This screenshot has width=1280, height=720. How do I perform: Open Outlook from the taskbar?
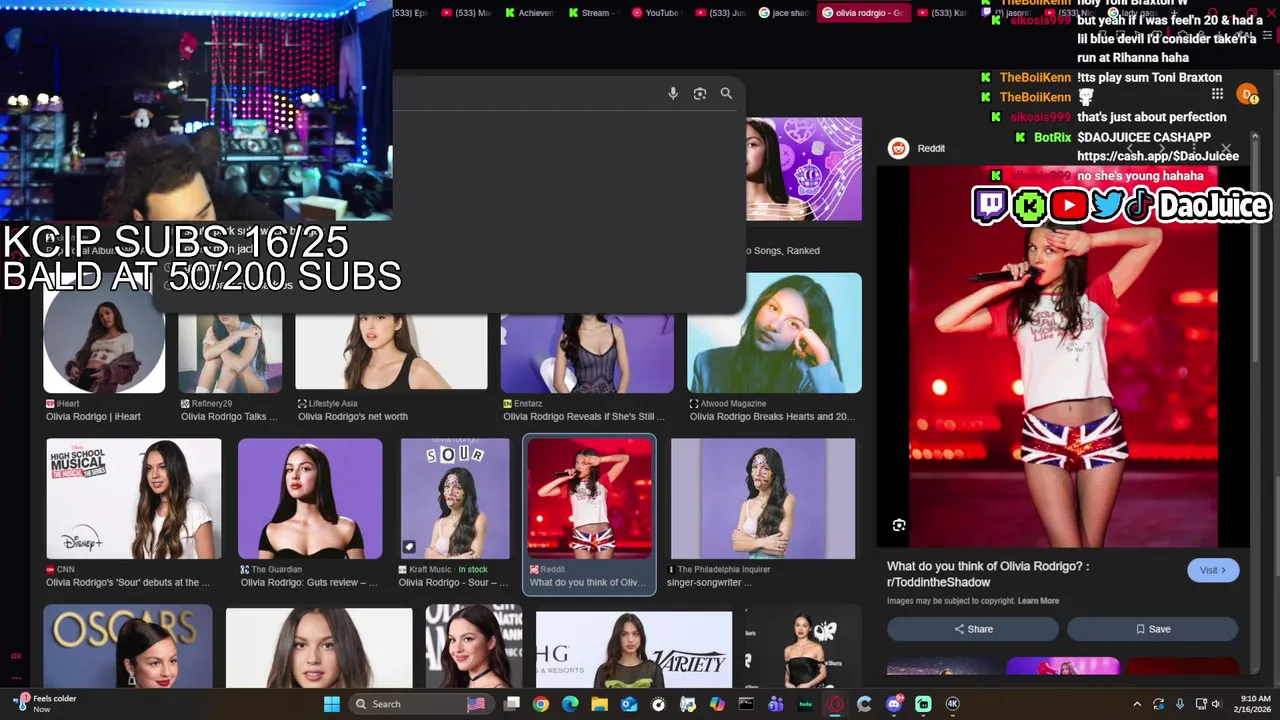[x=629, y=704]
